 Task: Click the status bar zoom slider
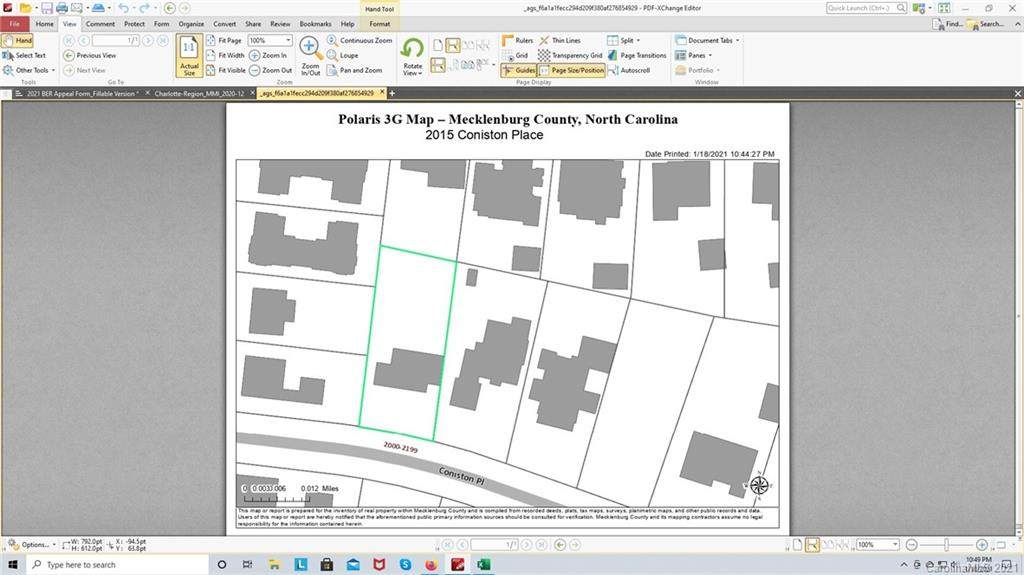coord(946,544)
